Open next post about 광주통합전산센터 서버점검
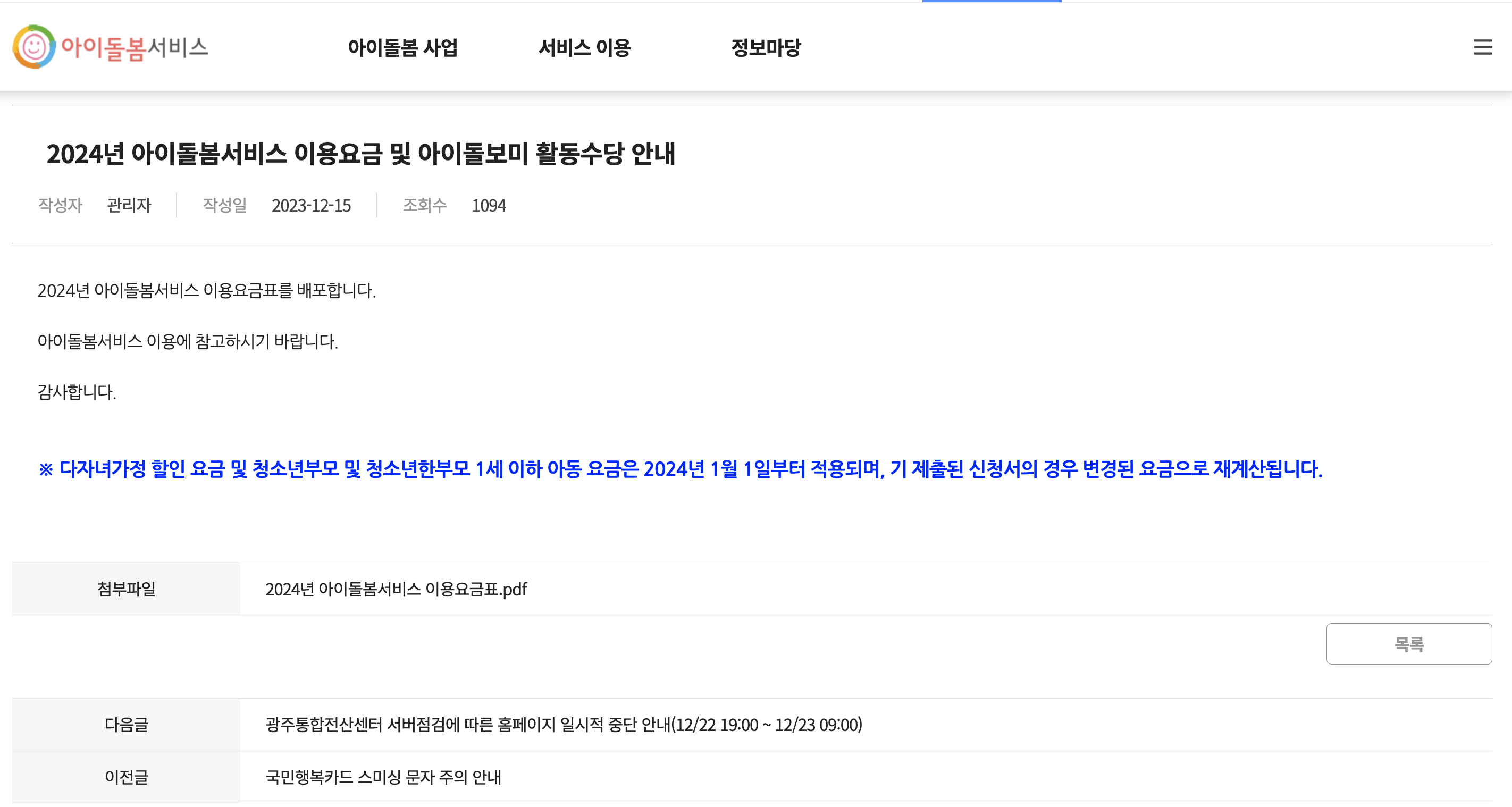1512x807 pixels. 564,724
